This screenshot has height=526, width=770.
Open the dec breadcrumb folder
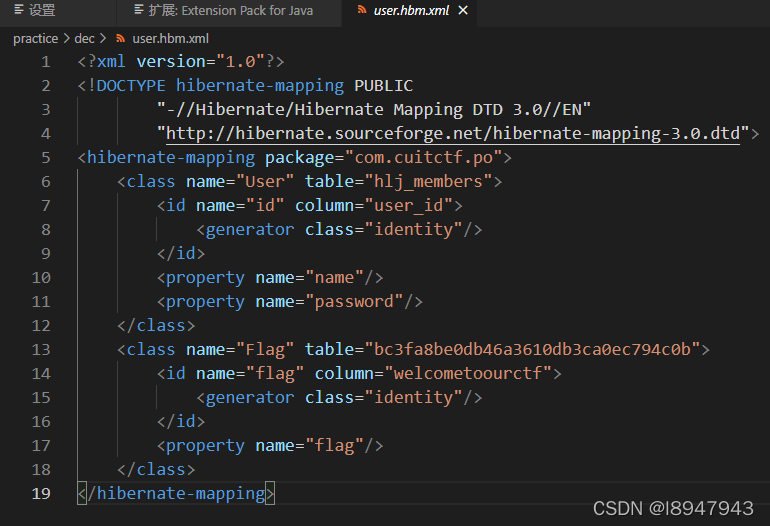84,38
